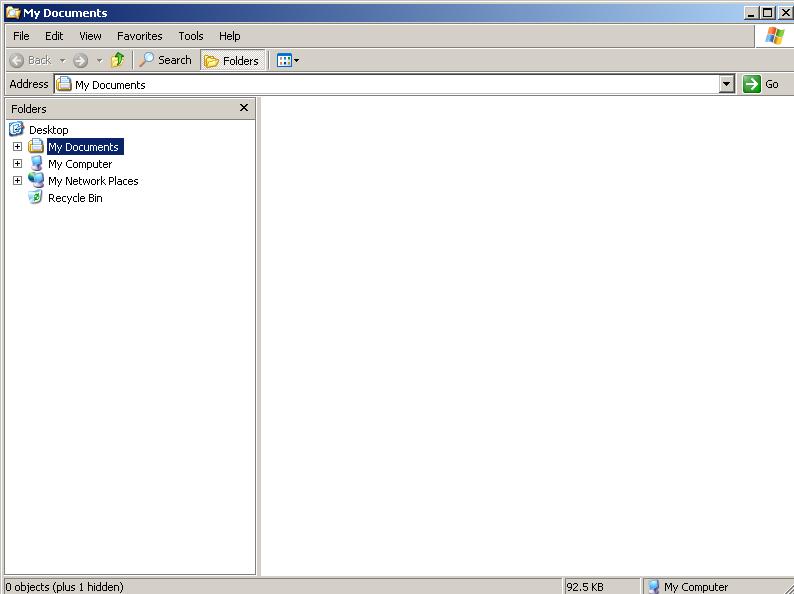The height and width of the screenshot is (594, 794).
Task: Select Desktop in the folder tree
Action: click(x=49, y=130)
